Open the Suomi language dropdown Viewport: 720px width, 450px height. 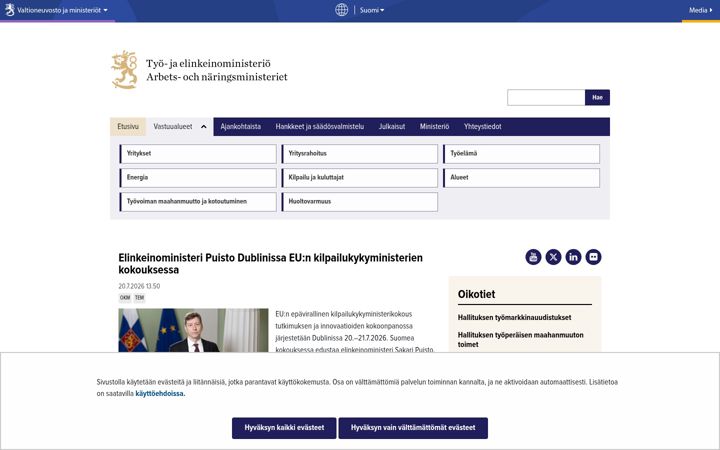pyautogui.click(x=372, y=10)
